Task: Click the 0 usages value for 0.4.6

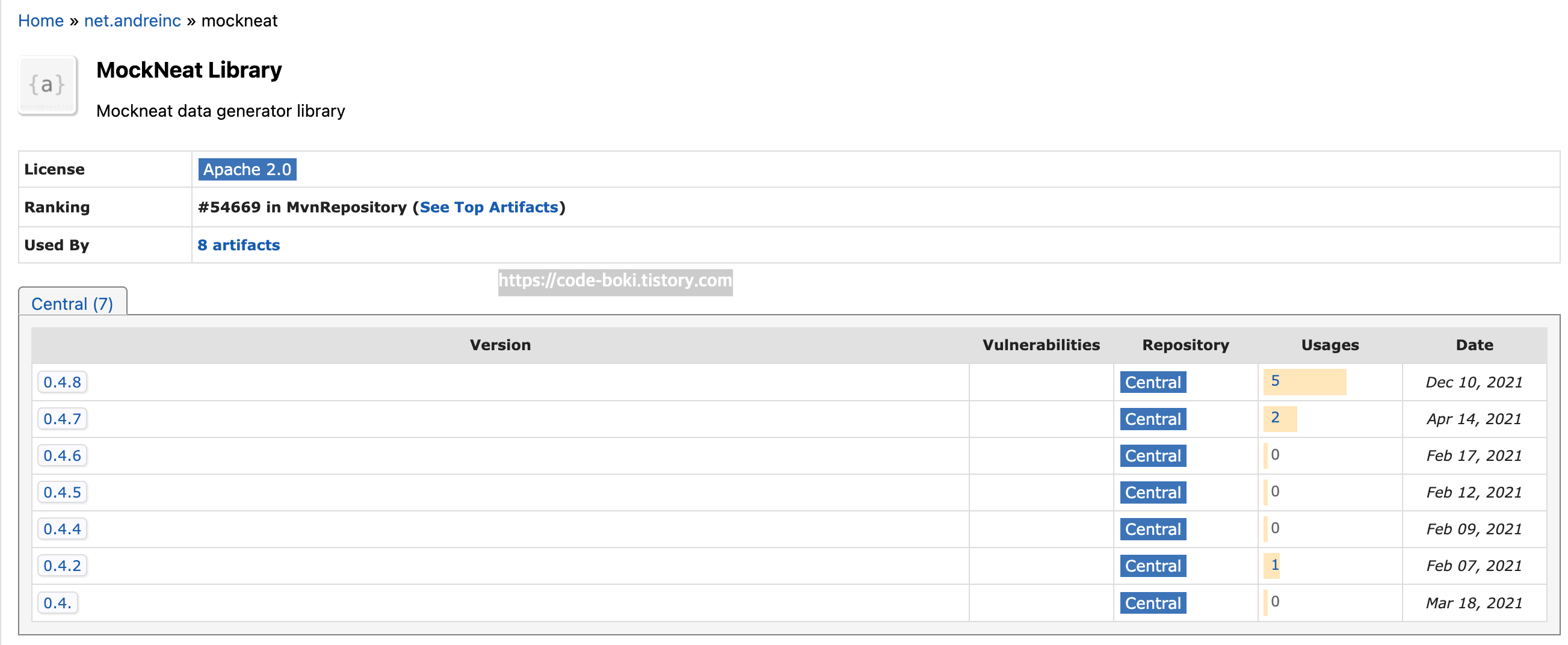Action: click(x=1275, y=454)
